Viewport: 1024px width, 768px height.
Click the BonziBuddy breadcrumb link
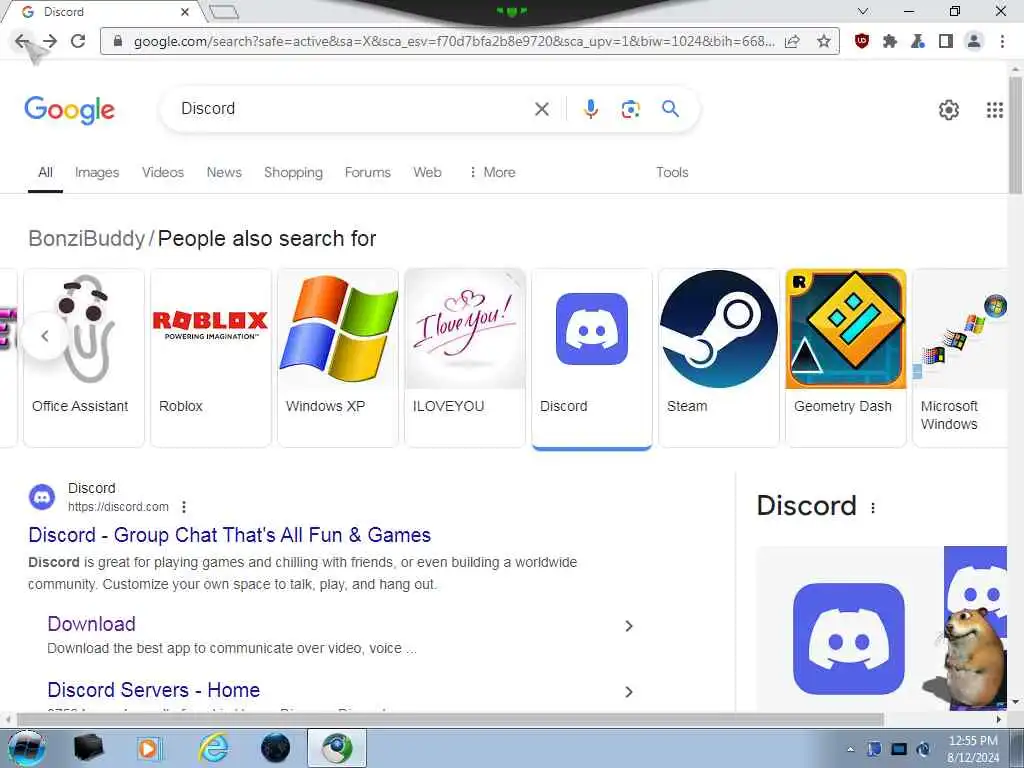point(86,238)
